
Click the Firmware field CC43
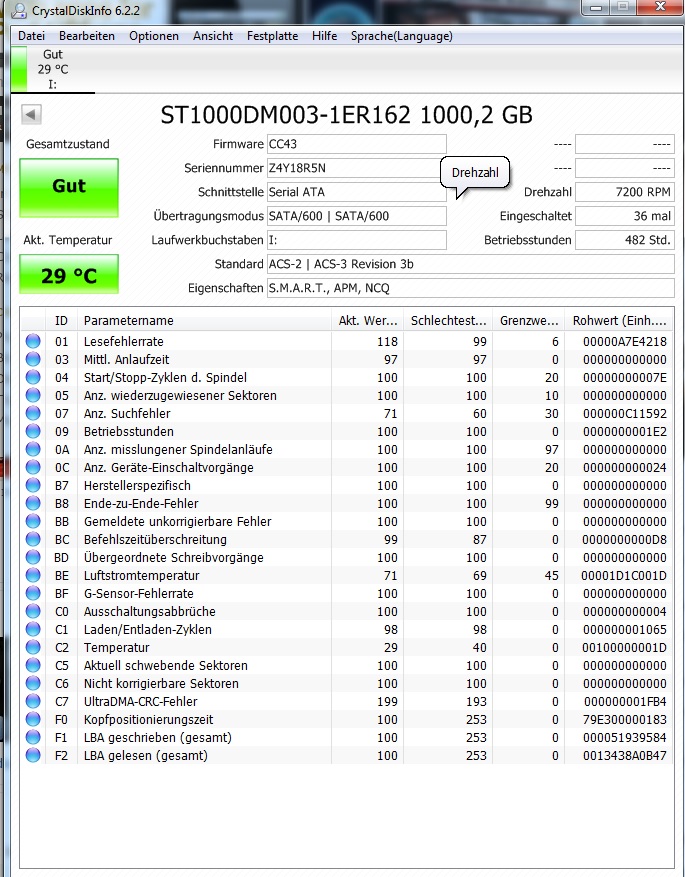click(357, 144)
